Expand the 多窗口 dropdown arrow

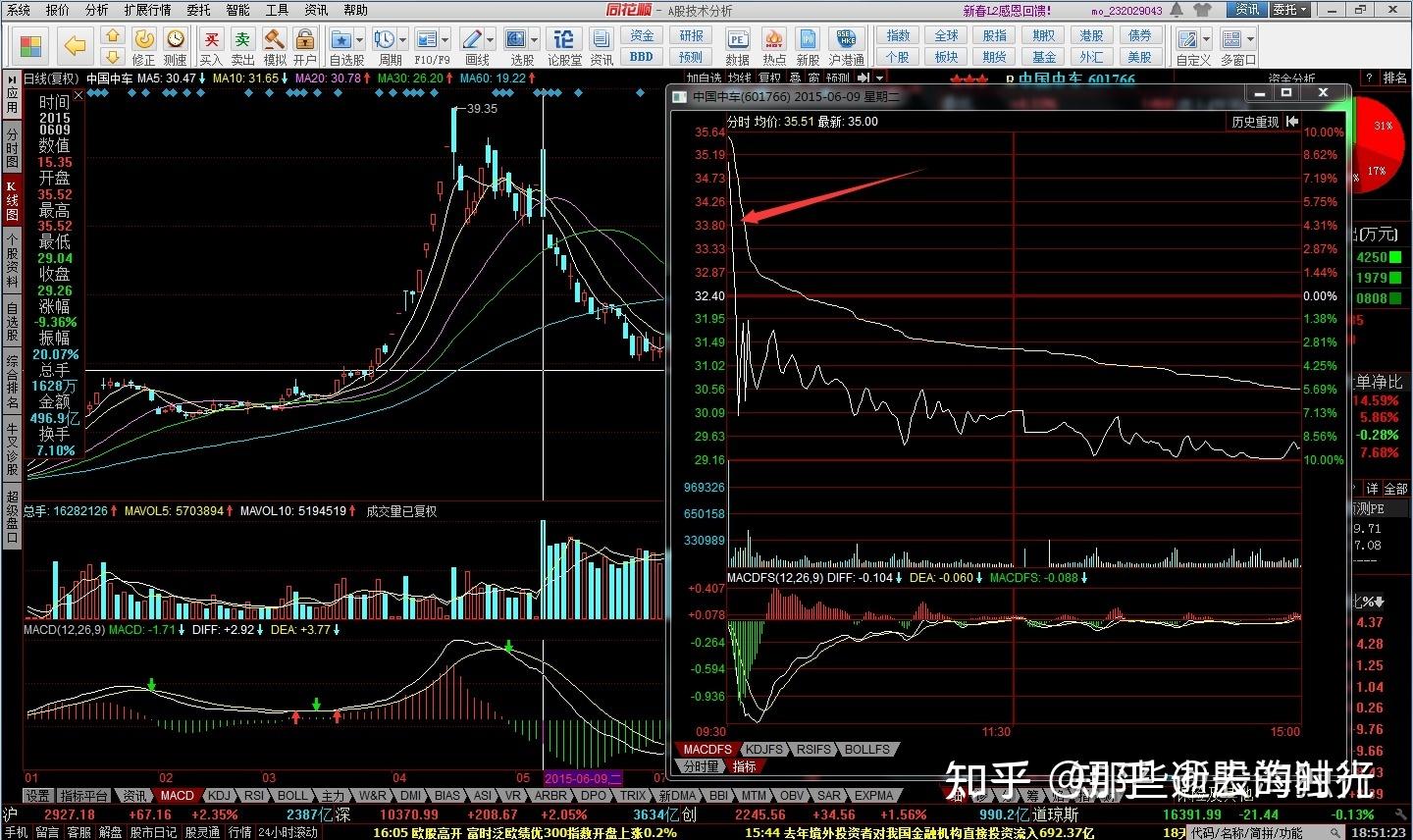pyautogui.click(x=1250, y=40)
